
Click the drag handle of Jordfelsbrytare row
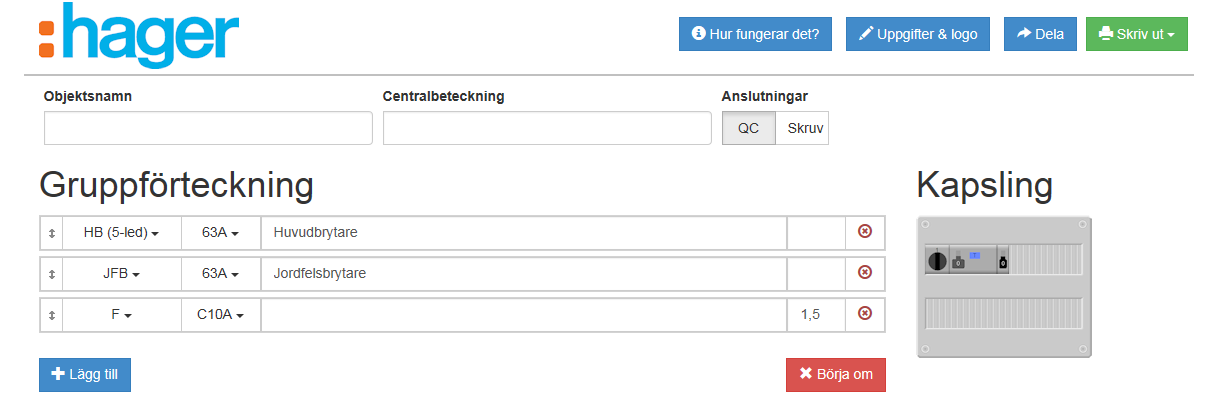pyautogui.click(x=51, y=272)
